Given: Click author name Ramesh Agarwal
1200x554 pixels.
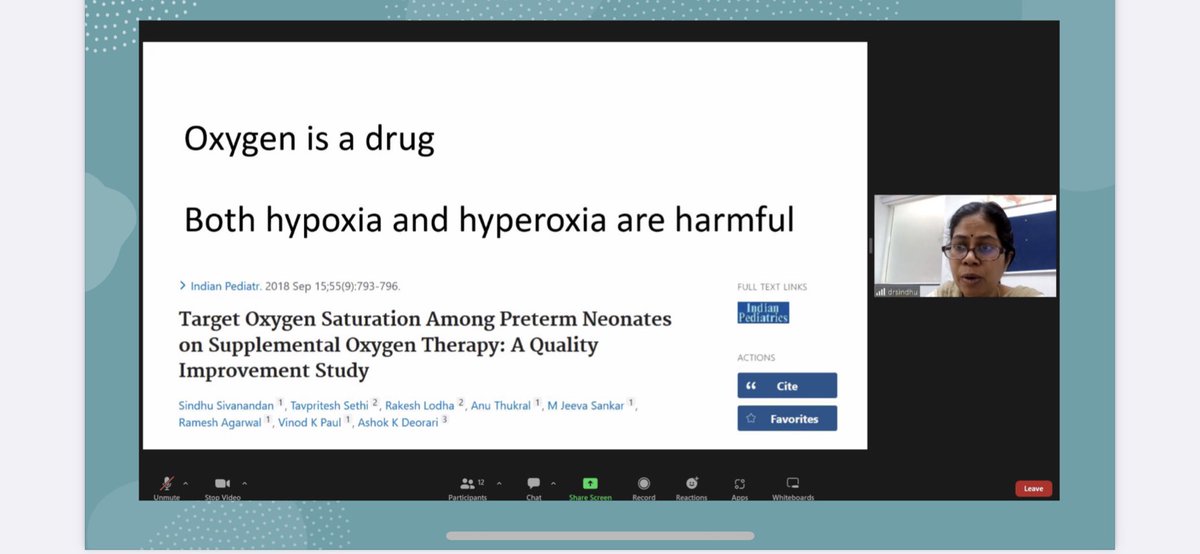Looking at the screenshot, I should coord(221,422).
